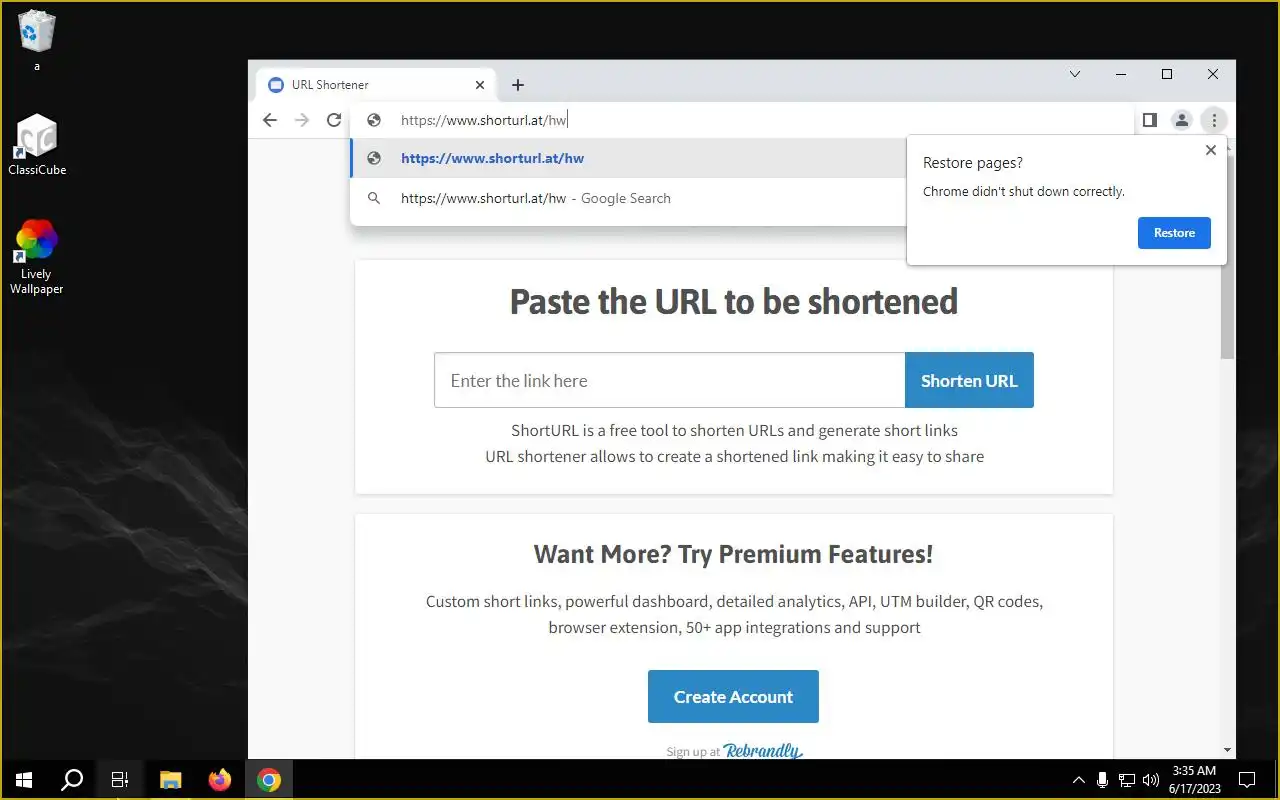Open the Windows Start menu
1280x800 pixels.
(x=24, y=780)
